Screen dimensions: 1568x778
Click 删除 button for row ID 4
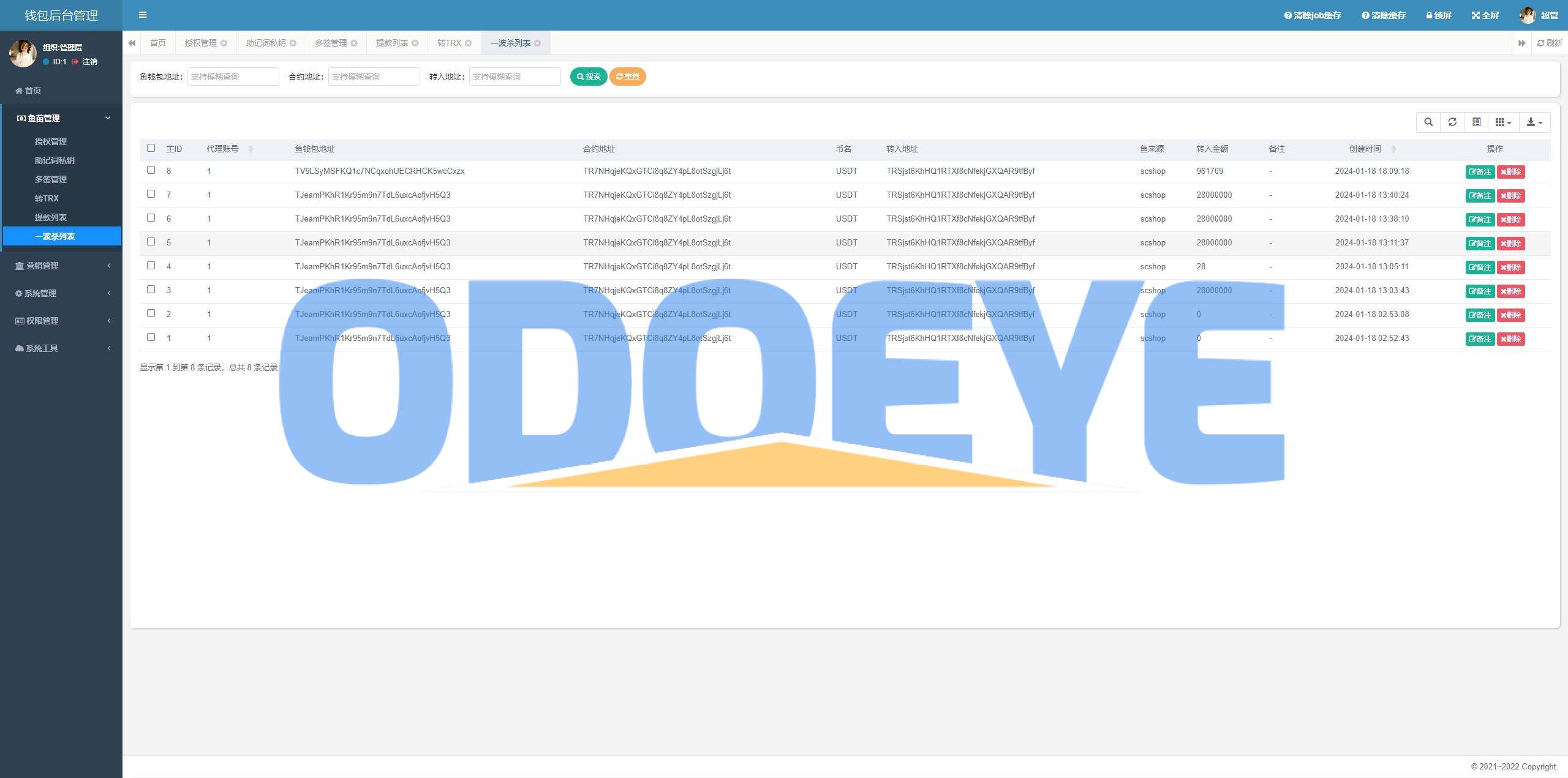point(1510,267)
